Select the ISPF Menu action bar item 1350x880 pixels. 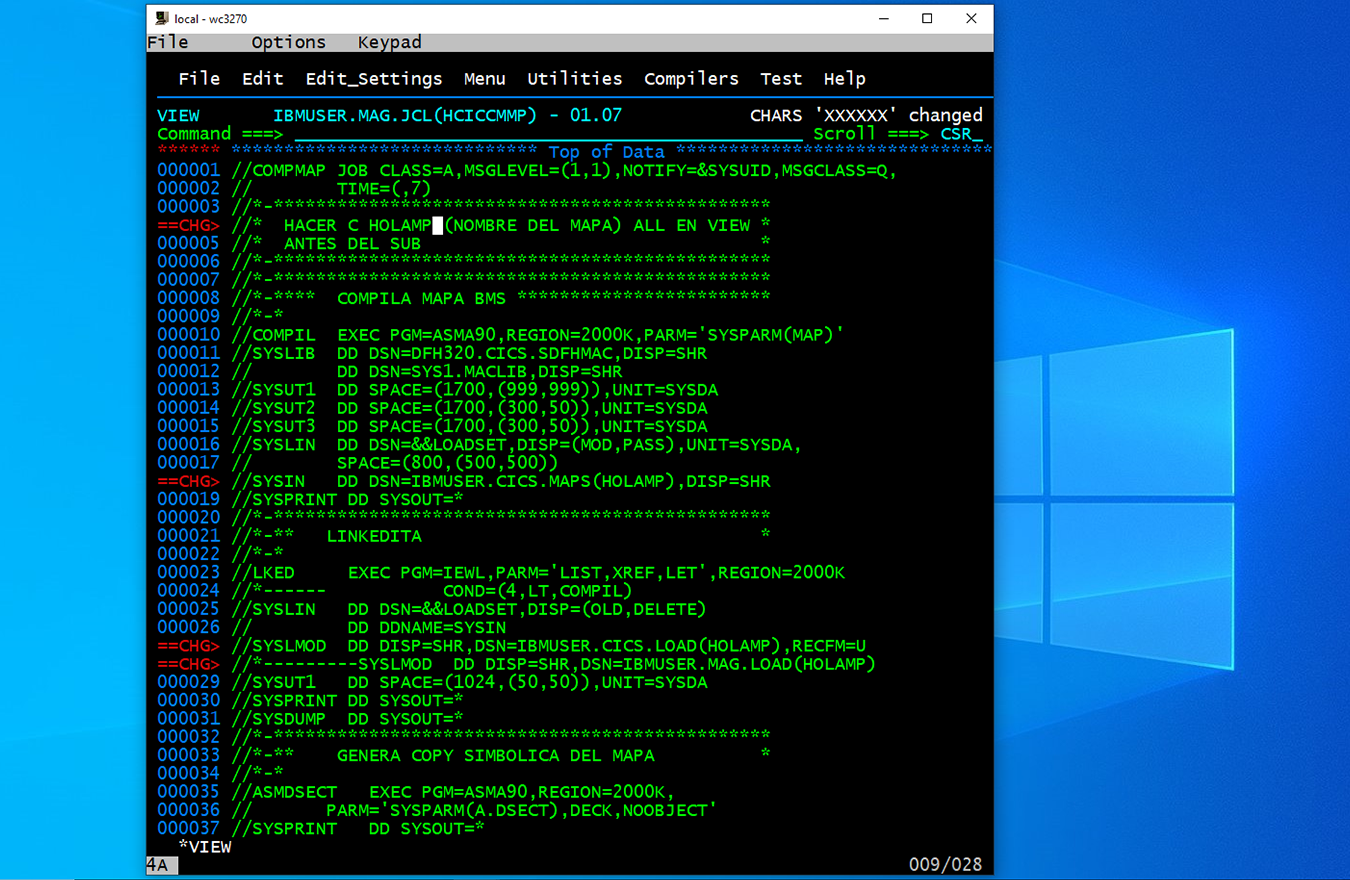pyautogui.click(x=484, y=79)
